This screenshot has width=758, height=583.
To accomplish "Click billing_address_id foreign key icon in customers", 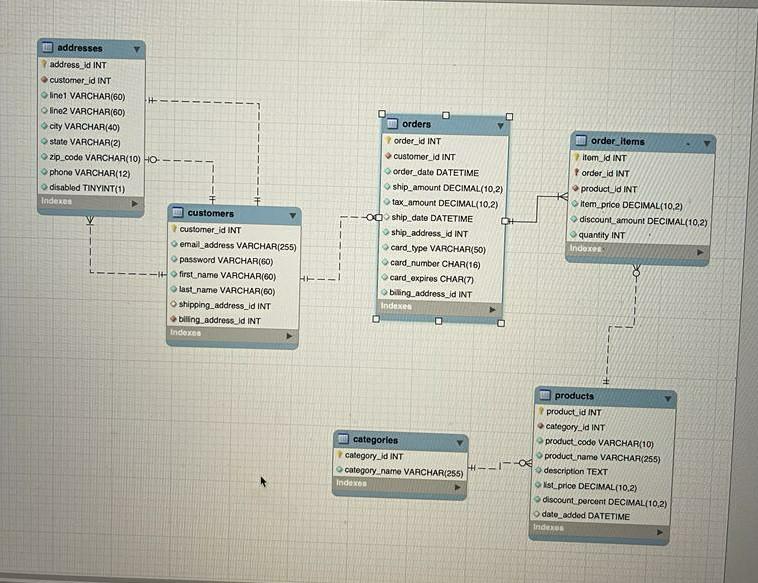I will tap(173, 319).
